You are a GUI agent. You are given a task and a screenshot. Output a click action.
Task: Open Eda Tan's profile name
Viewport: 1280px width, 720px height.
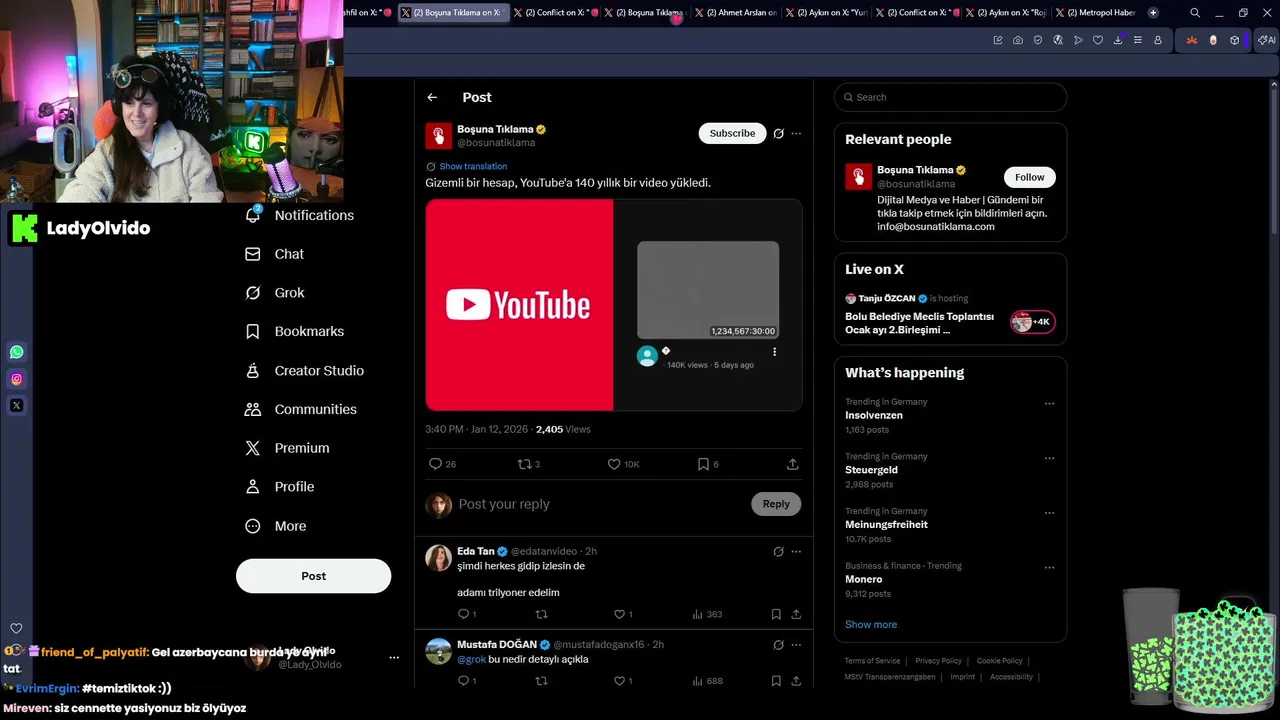click(x=476, y=551)
